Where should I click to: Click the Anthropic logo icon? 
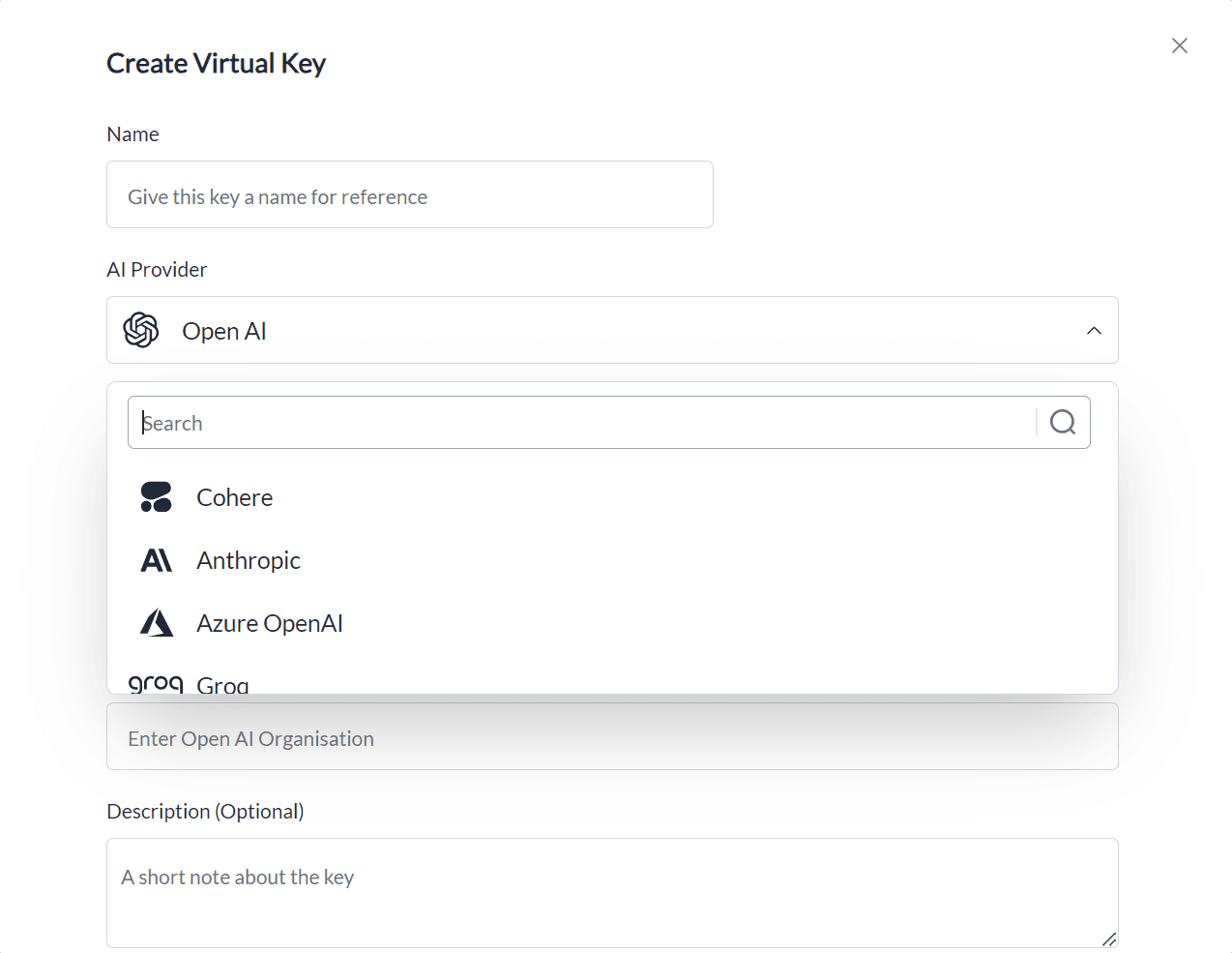click(x=156, y=559)
